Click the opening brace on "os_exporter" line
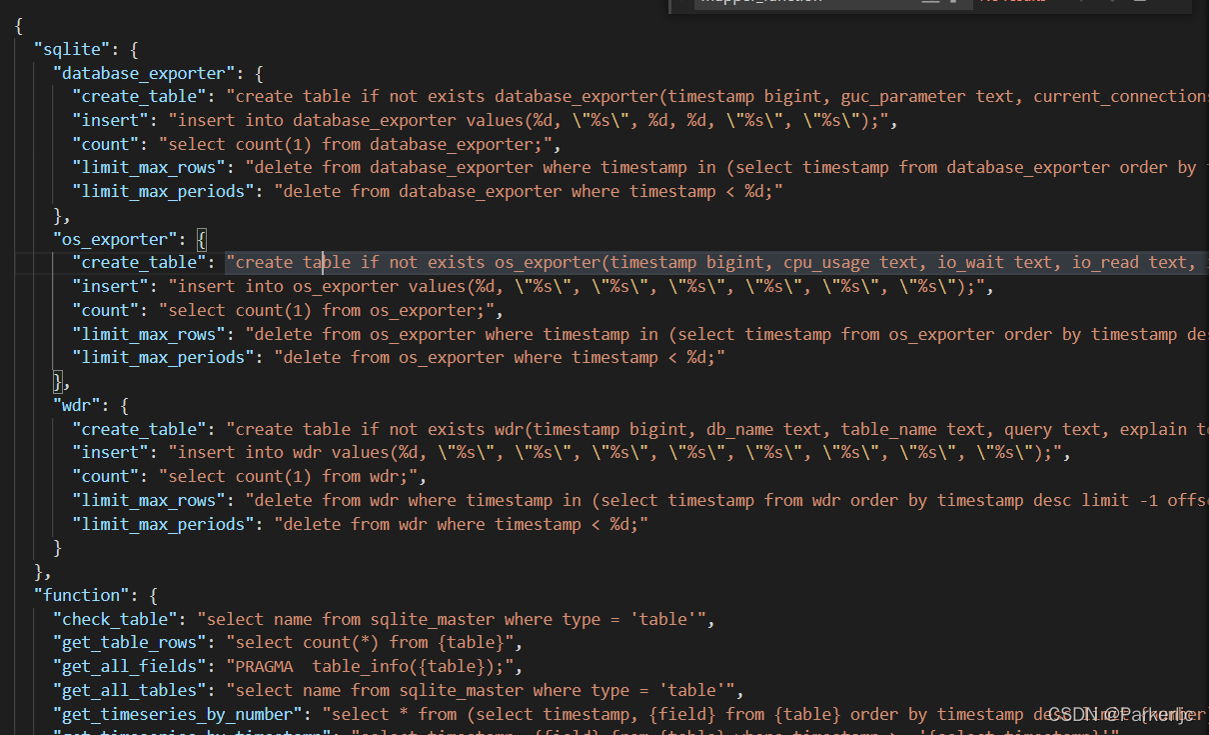This screenshot has width=1209, height=735. click(201, 239)
